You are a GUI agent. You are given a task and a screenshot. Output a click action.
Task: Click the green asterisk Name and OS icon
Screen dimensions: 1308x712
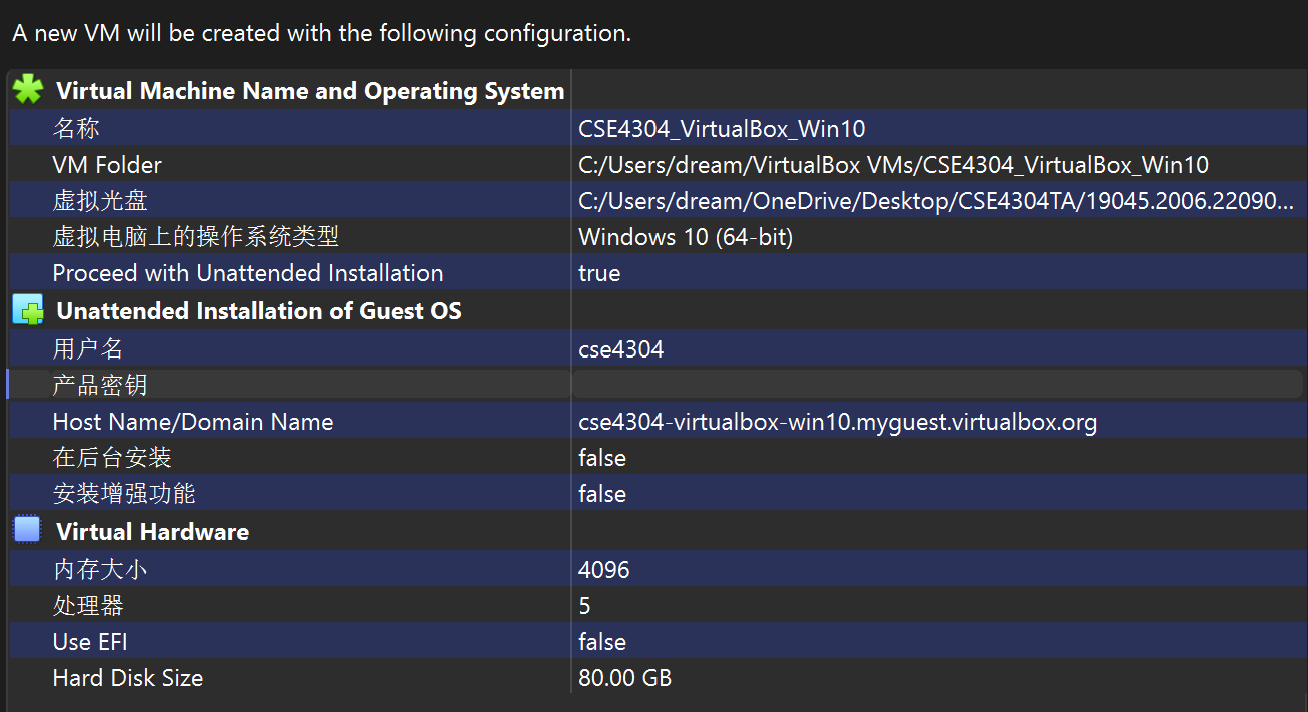pos(28,90)
